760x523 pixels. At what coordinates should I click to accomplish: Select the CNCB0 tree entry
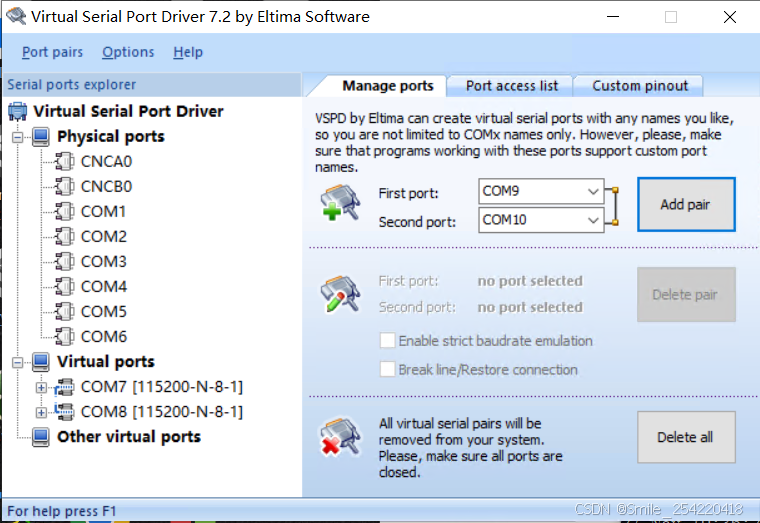click(x=106, y=187)
